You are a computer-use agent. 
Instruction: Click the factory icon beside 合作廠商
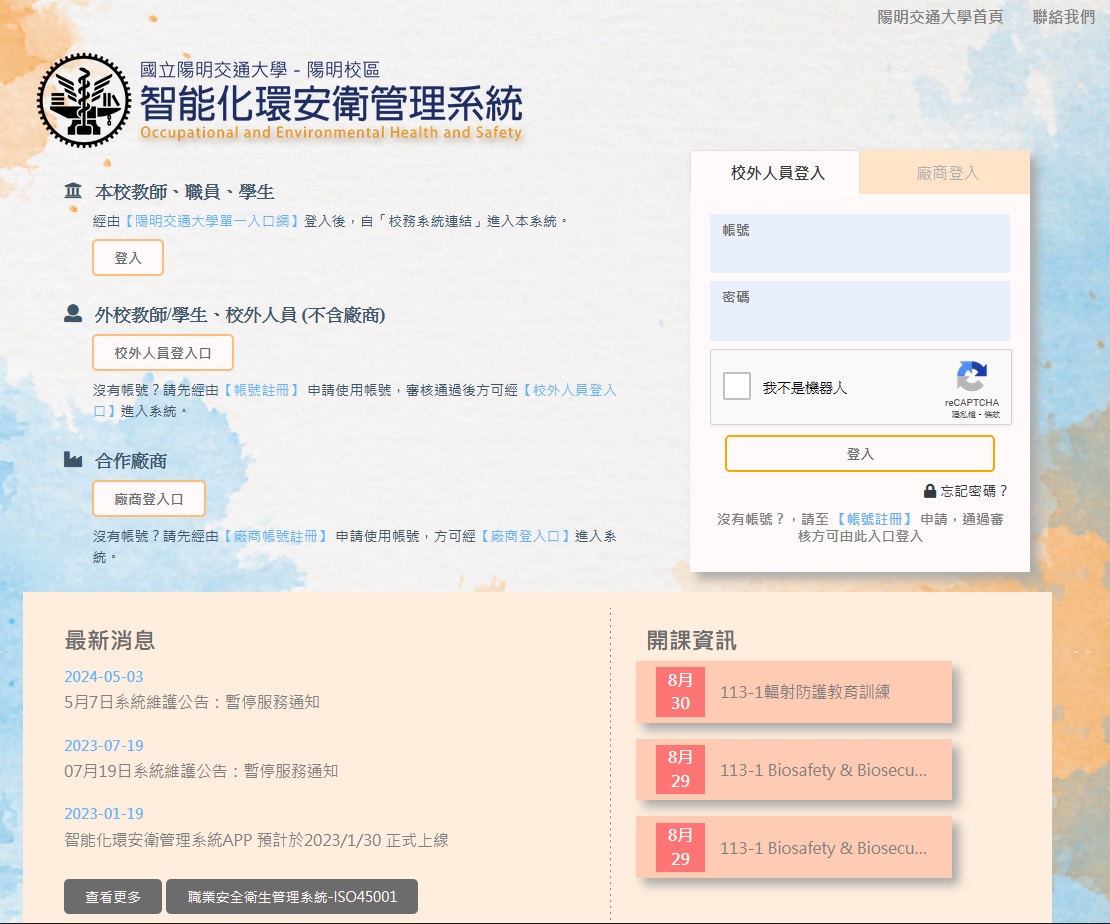pyautogui.click(x=73, y=460)
